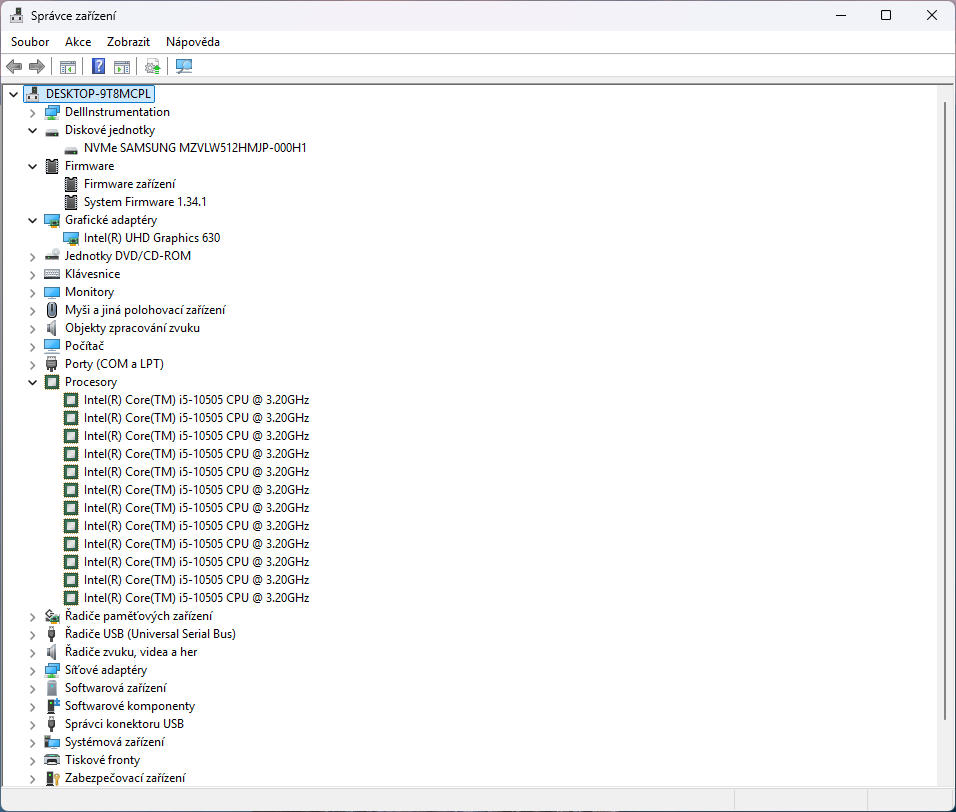Open Help with the blue question mark icon
This screenshot has height=812, width=956.
pyautogui.click(x=98, y=67)
